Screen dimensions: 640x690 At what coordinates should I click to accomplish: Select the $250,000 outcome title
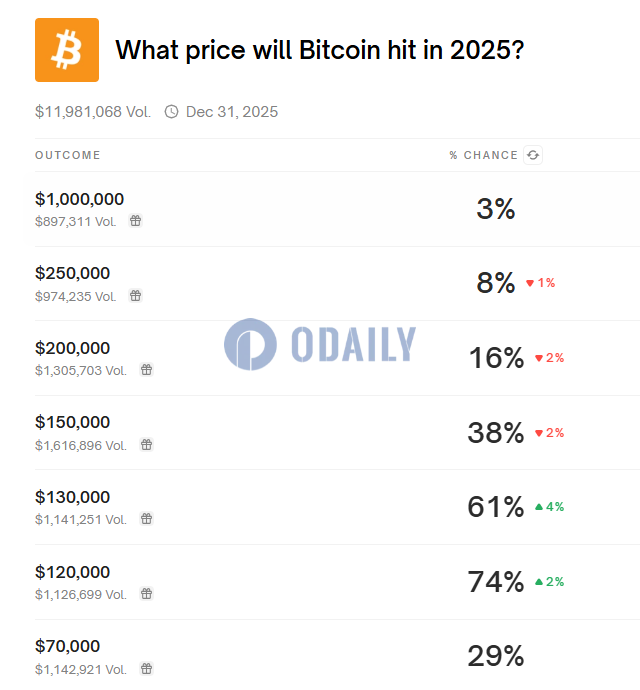point(73,273)
